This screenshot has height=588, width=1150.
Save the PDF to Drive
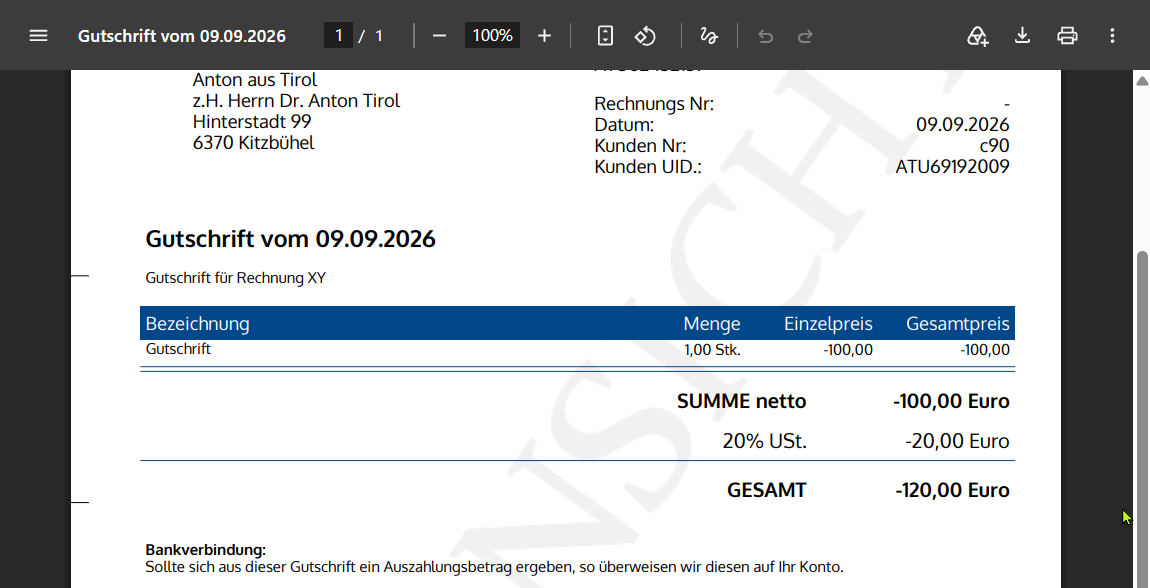(x=978, y=35)
